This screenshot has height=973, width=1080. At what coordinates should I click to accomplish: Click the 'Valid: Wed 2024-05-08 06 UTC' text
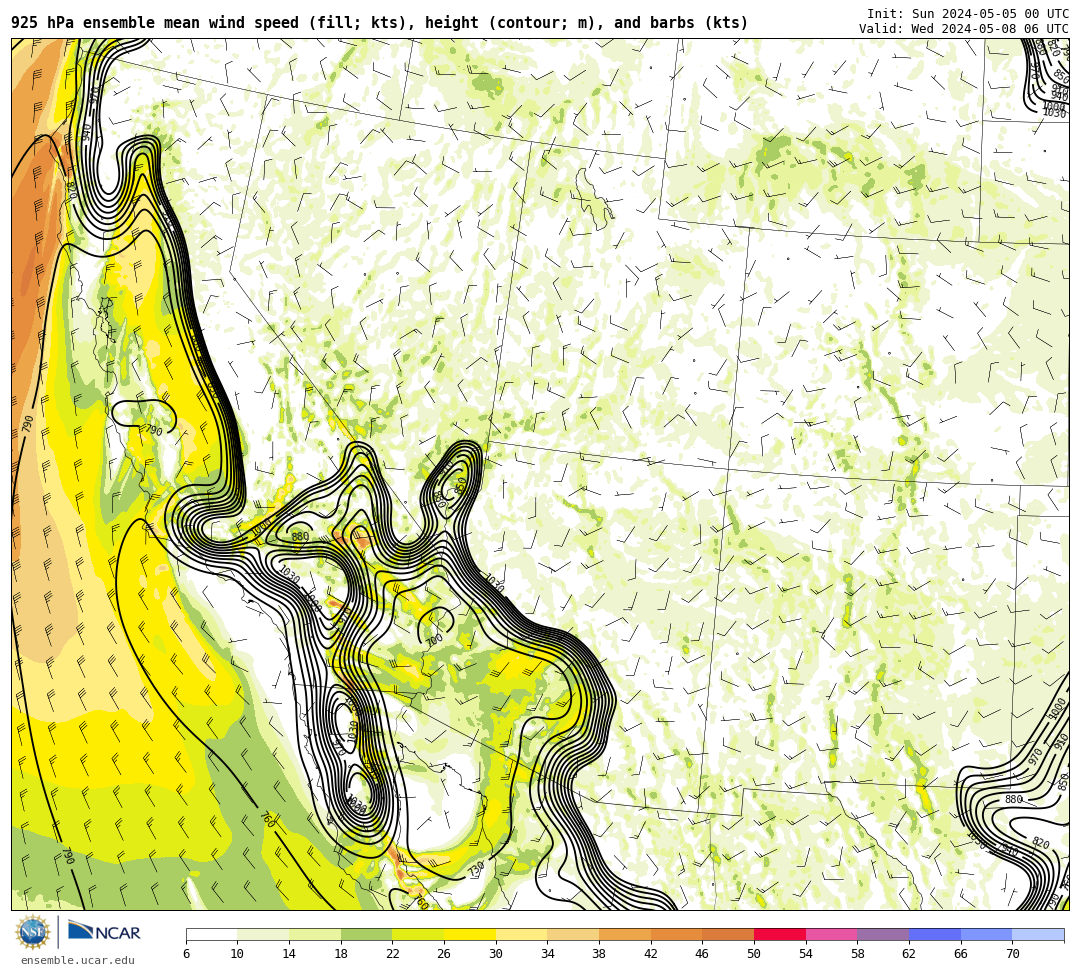(964, 28)
